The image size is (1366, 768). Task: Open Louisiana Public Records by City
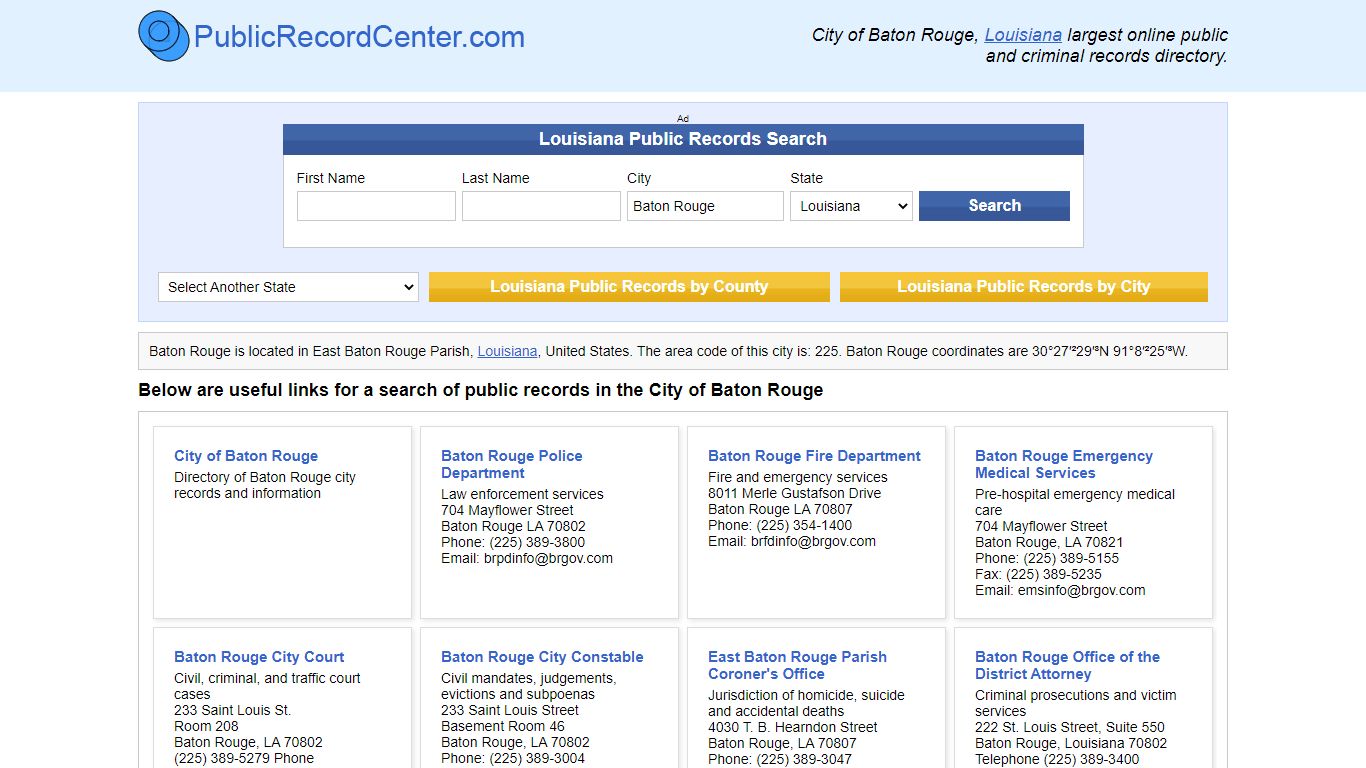[x=1023, y=287]
